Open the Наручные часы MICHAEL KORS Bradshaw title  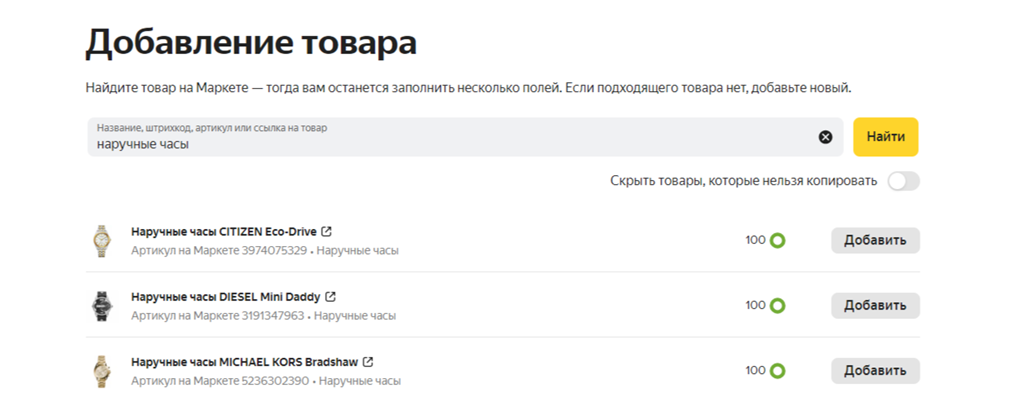click(245, 362)
